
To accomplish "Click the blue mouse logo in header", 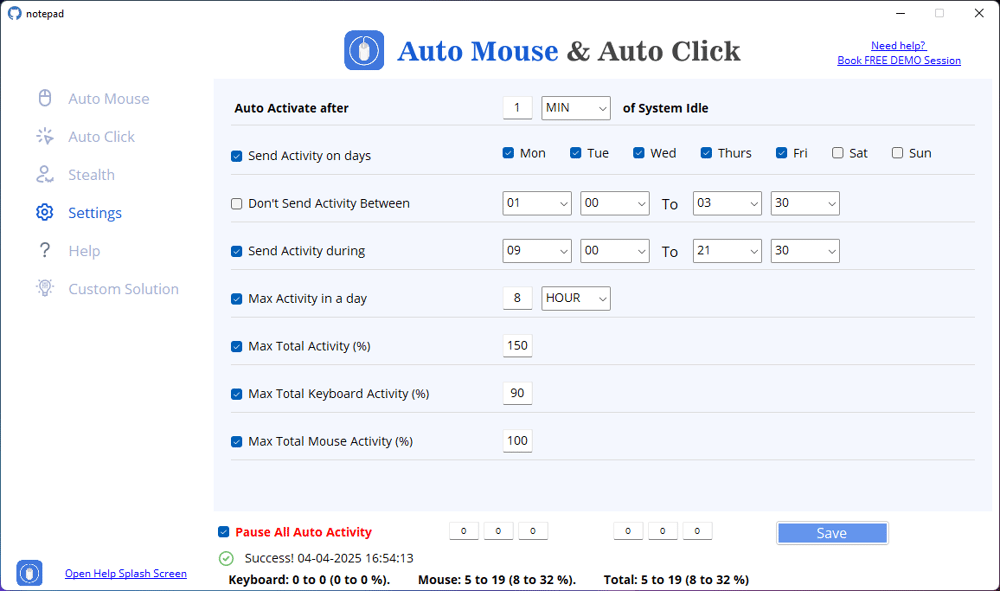I will (x=364, y=50).
